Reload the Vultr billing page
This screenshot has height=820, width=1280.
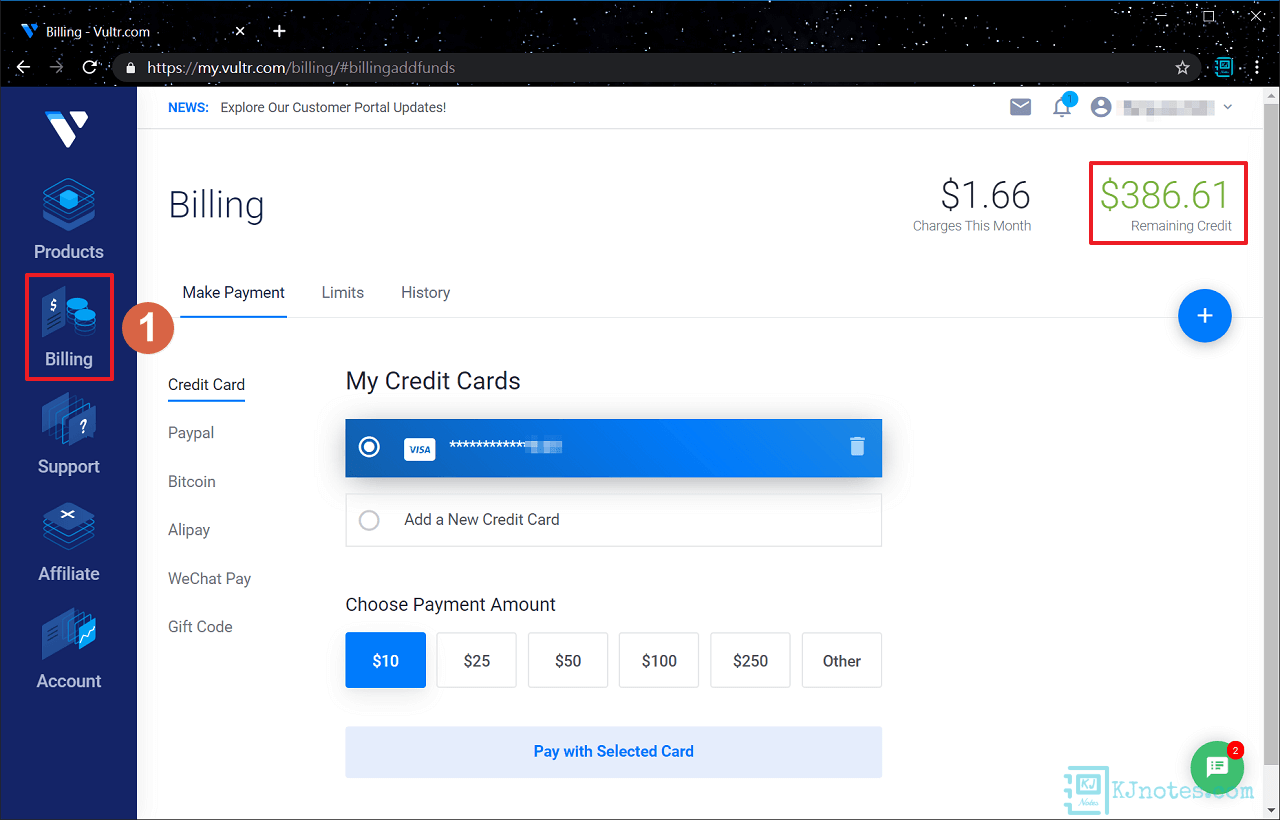coord(90,67)
